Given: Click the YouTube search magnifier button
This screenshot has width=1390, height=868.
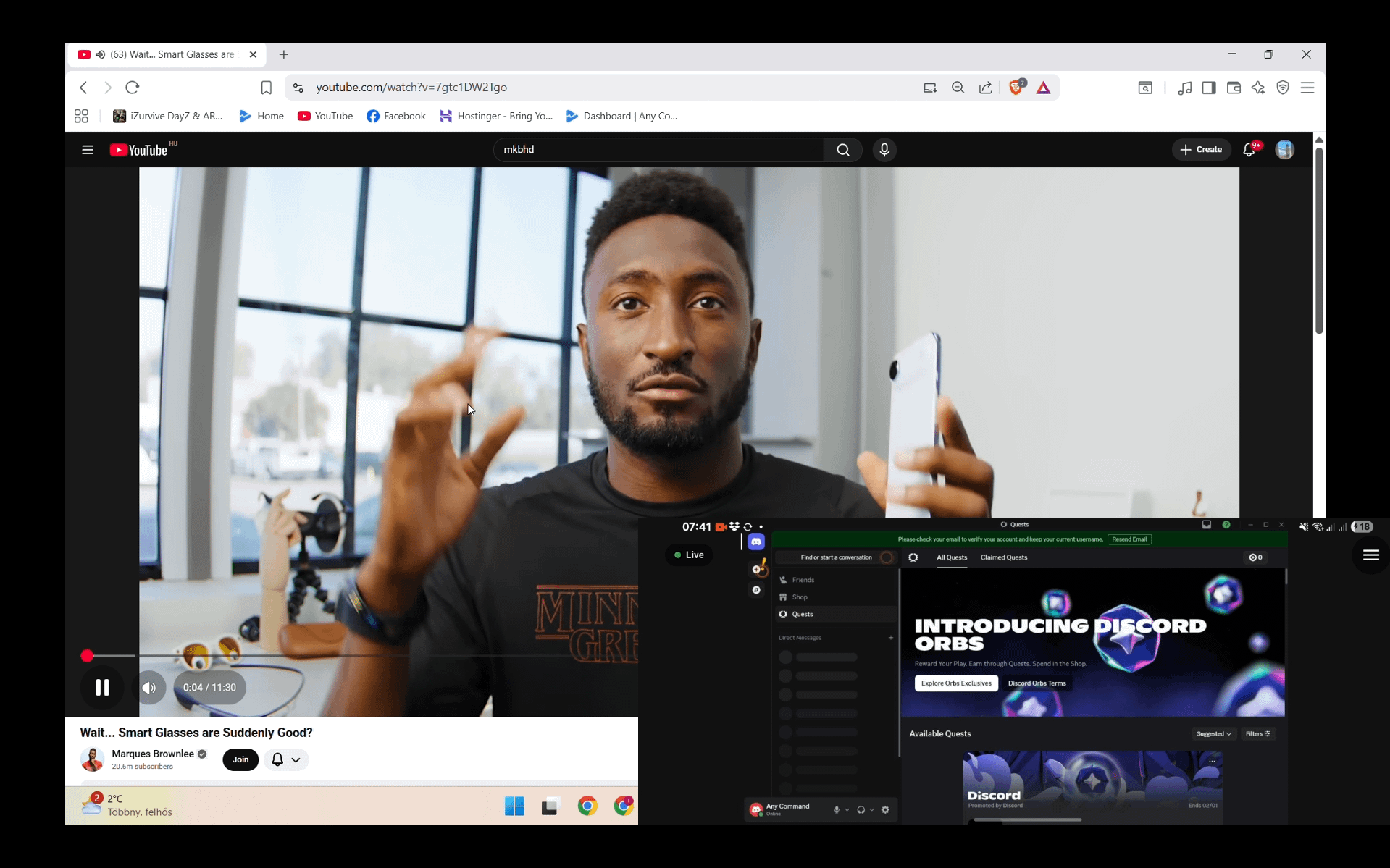Looking at the screenshot, I should pyautogui.click(x=842, y=150).
